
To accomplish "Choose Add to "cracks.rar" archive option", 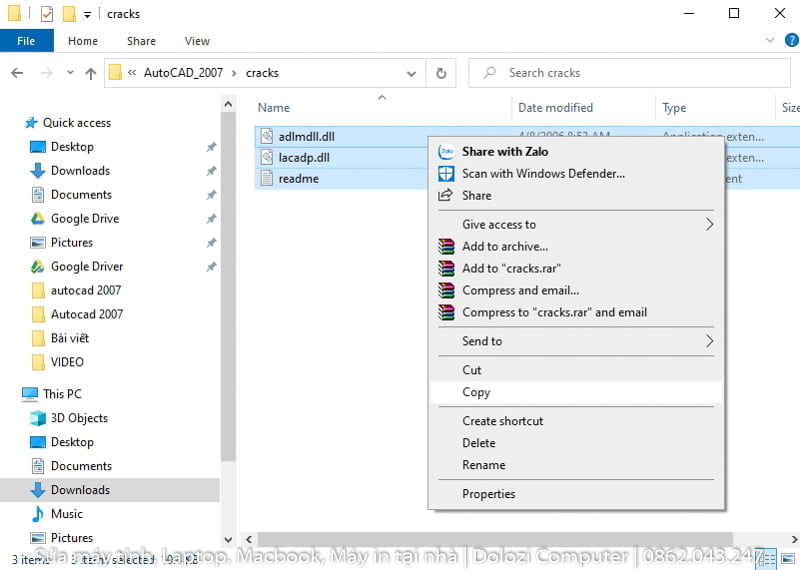I will [511, 268].
